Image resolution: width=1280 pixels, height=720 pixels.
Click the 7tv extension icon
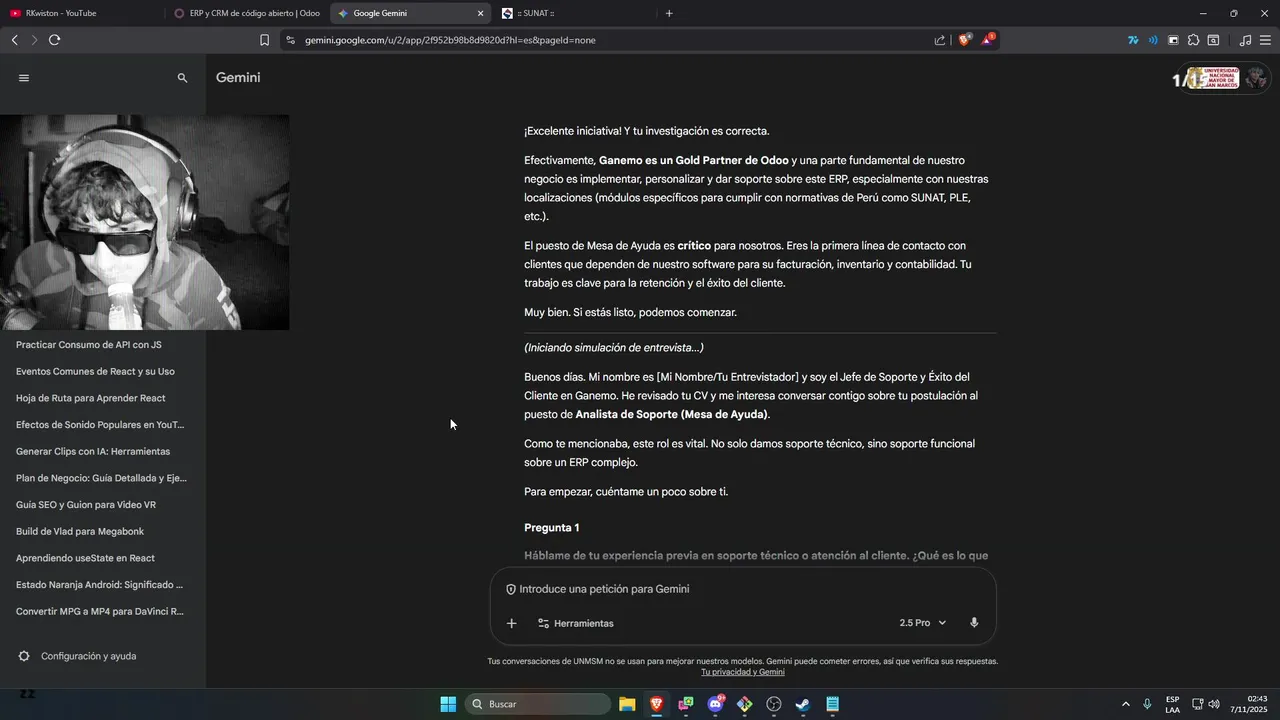[x=1133, y=40]
